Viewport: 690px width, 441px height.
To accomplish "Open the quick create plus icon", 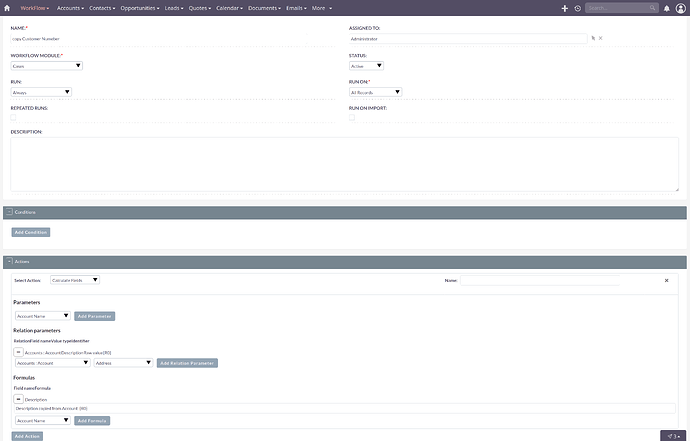I will click(565, 8).
